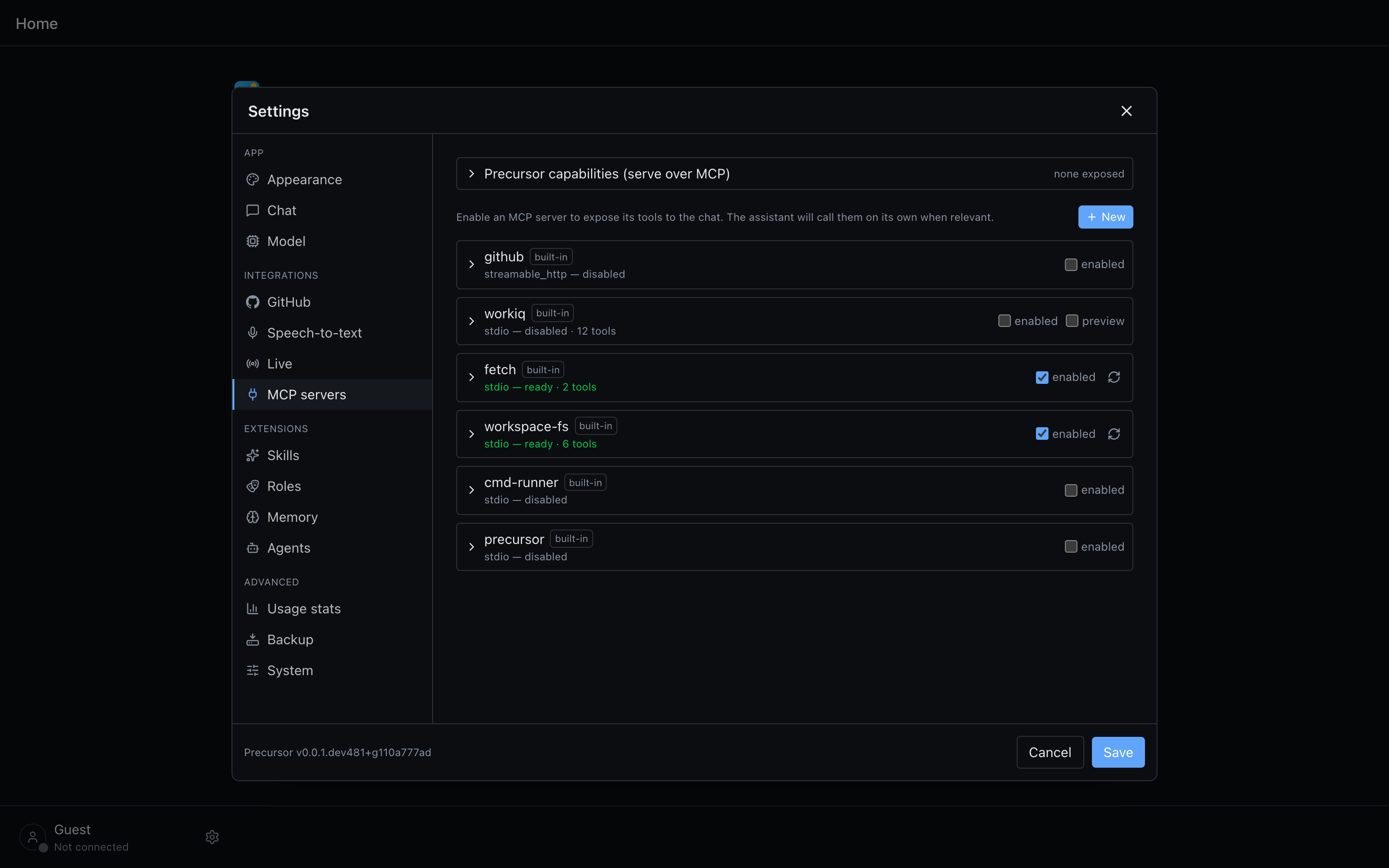Click the Model chip icon
This screenshot has width=1389, height=868.
(x=253, y=242)
